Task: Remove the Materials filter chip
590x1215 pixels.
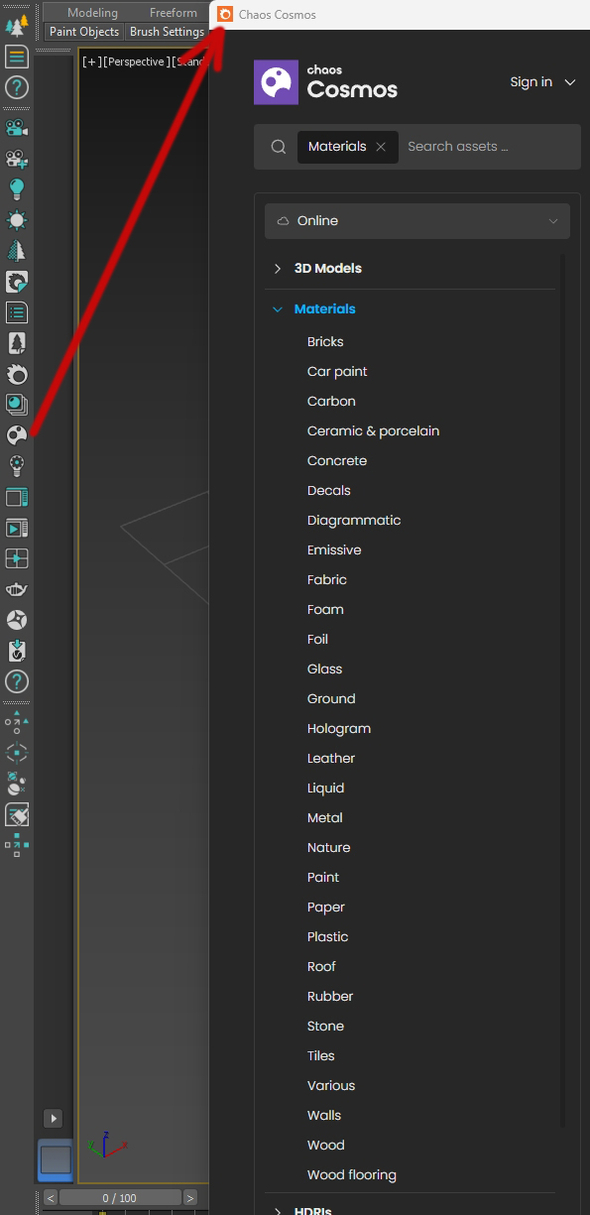Action: point(381,147)
